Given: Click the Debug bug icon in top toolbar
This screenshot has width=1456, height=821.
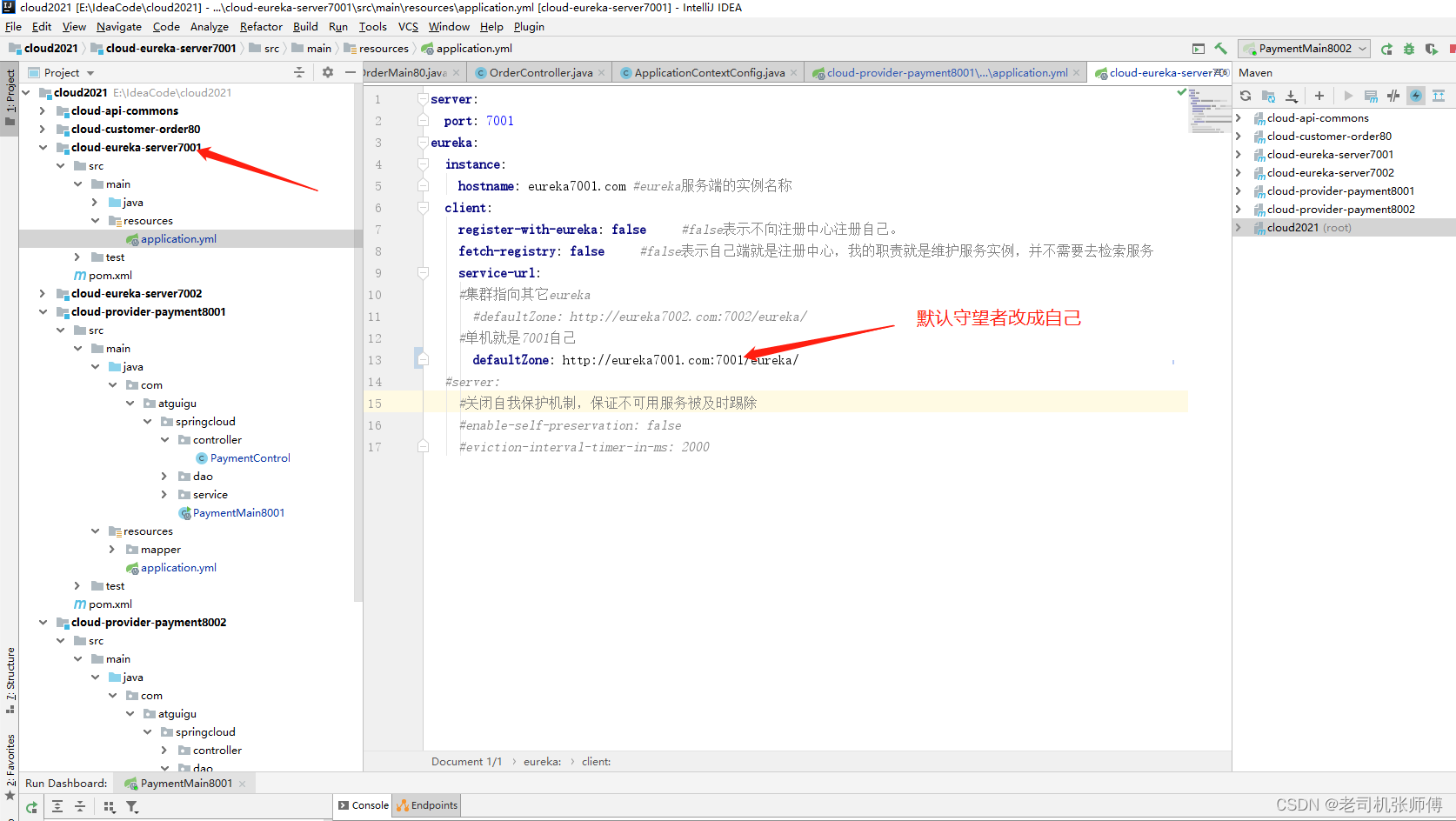Looking at the screenshot, I should [1409, 49].
